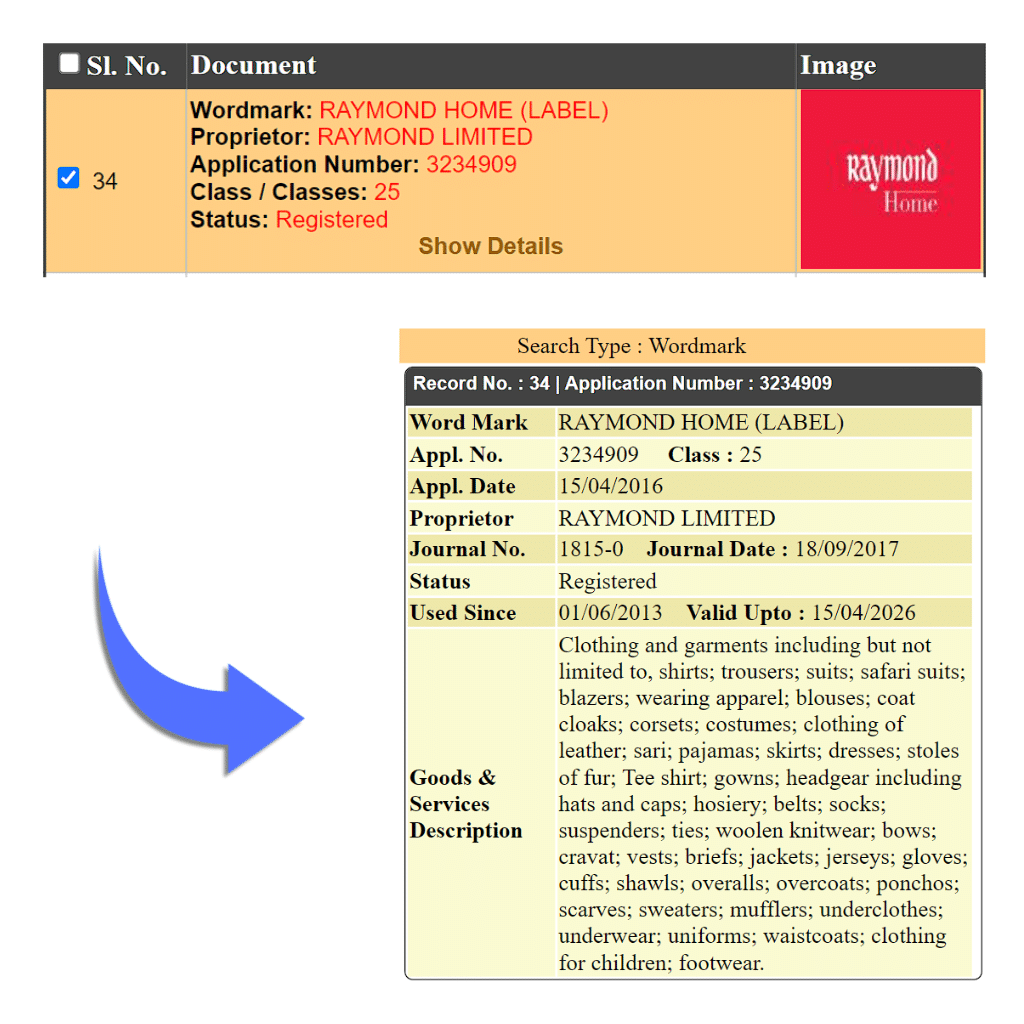Viewport: 1024px width, 1024px height.
Task: Uncheck the checkbox for row 34
Action: [68, 179]
